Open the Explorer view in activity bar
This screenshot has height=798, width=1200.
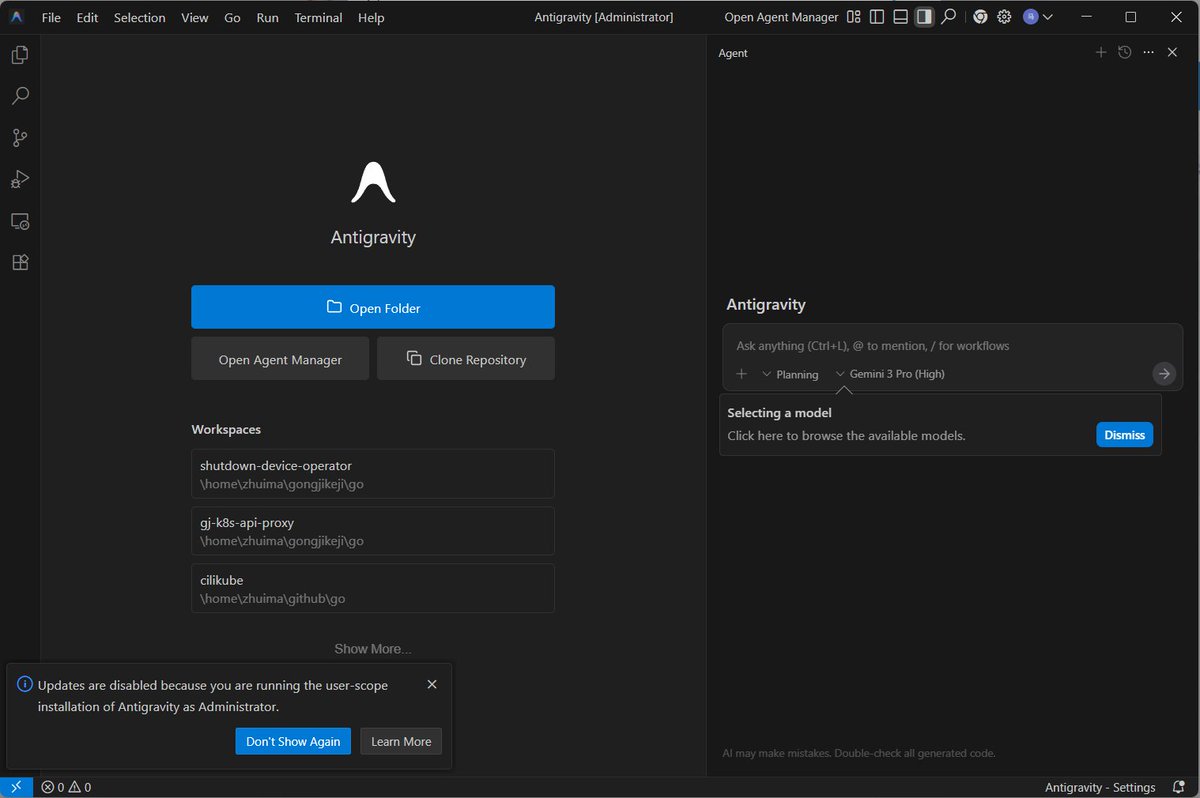(x=20, y=55)
